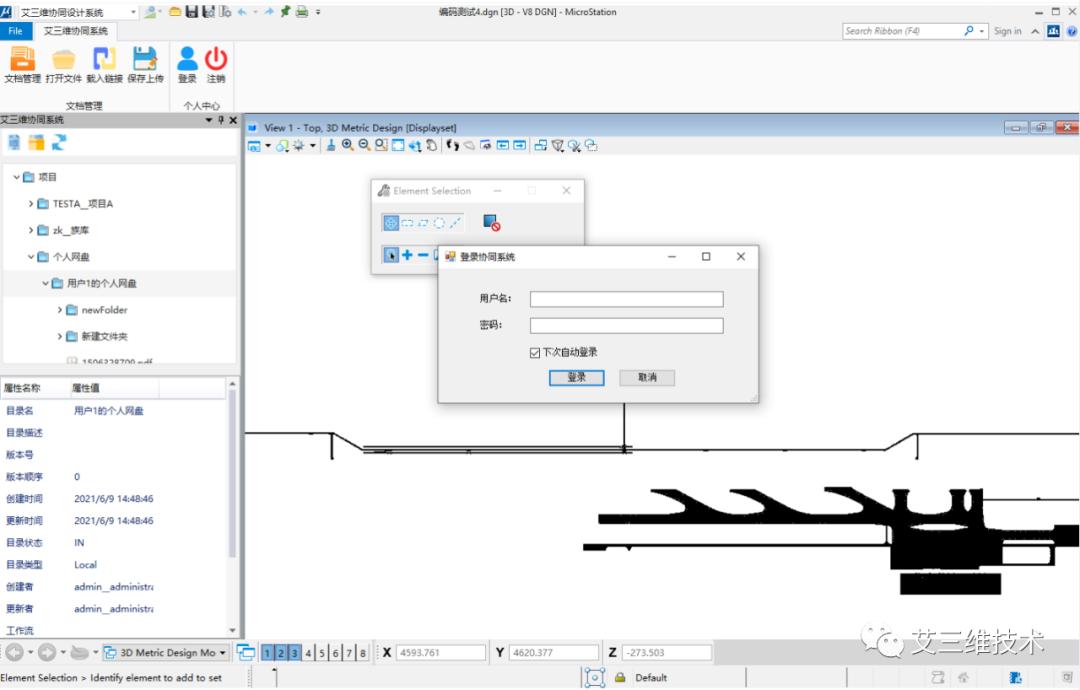Click the 登录 button in login dialog

tap(576, 377)
